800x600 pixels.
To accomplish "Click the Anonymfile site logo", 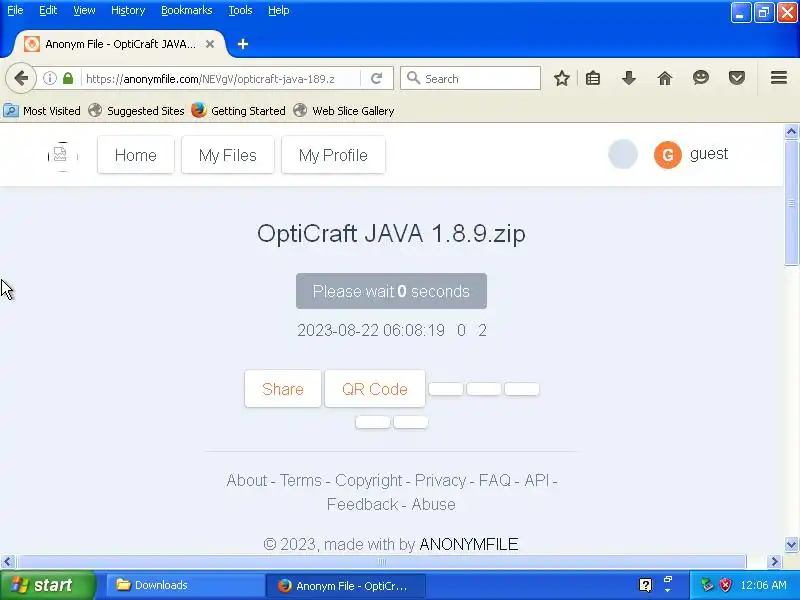I will pyautogui.click(x=62, y=156).
